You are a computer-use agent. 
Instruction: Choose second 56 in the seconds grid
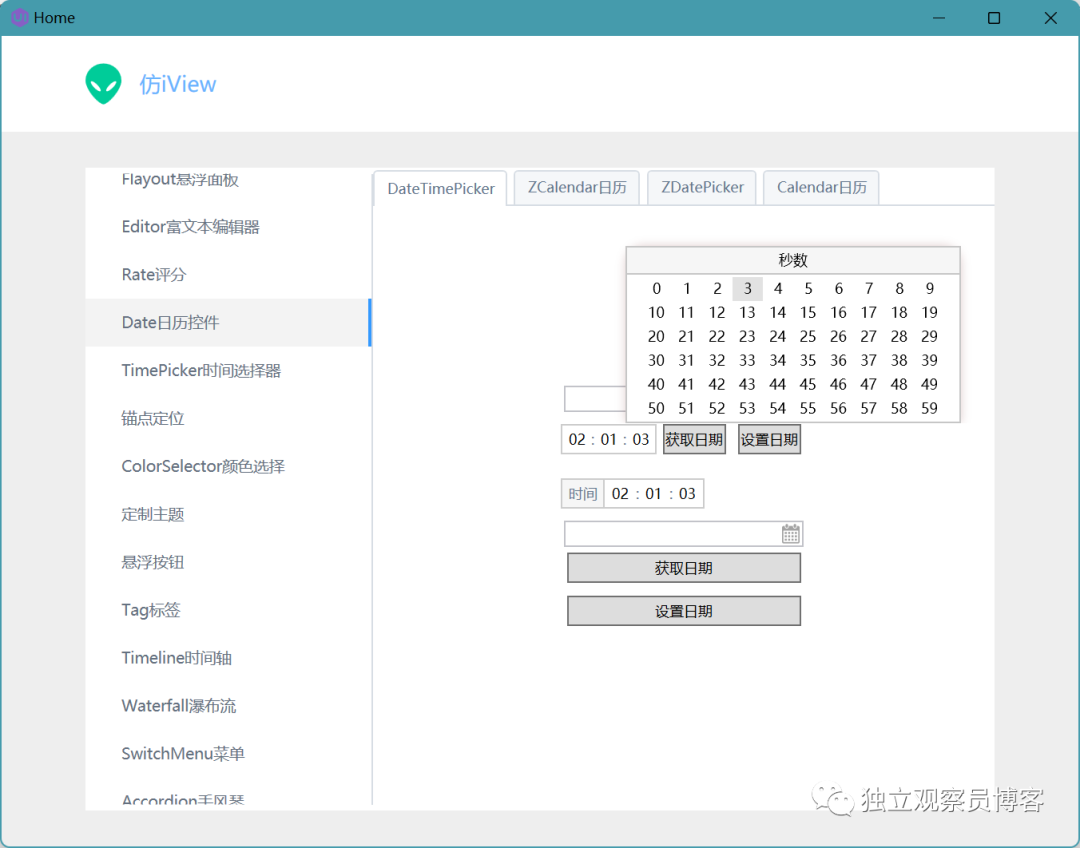tap(838, 409)
